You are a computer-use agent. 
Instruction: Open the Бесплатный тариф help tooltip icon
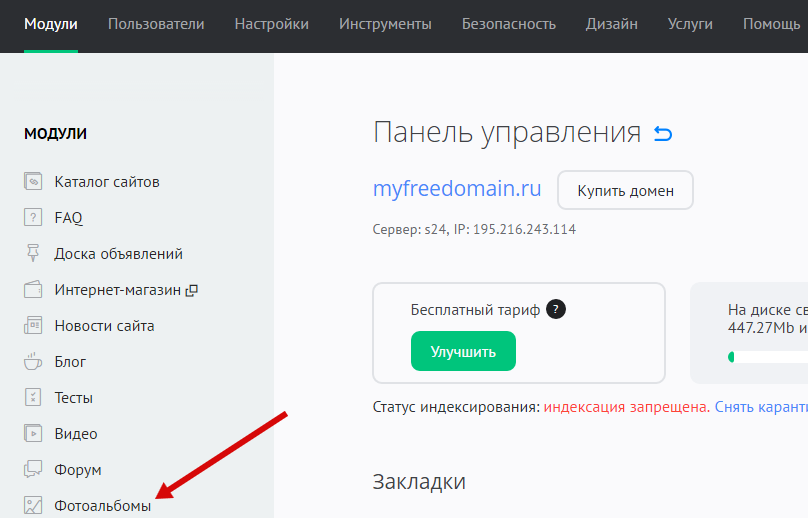tap(557, 309)
